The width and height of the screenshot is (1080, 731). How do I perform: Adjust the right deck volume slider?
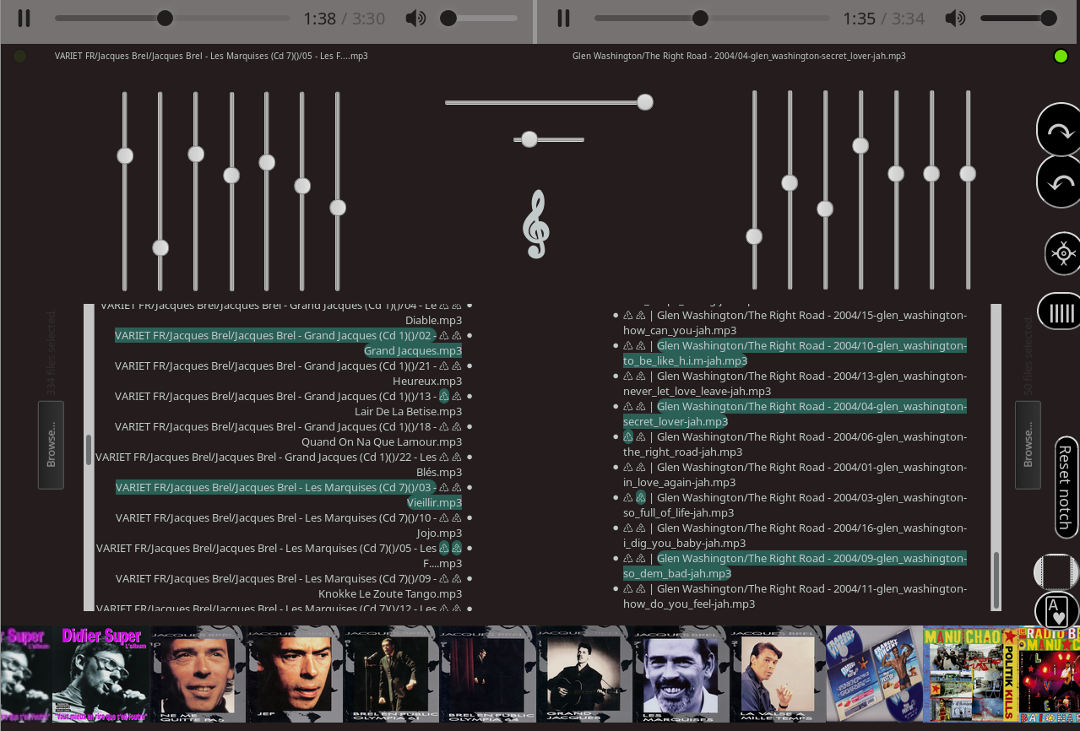[1019, 18]
